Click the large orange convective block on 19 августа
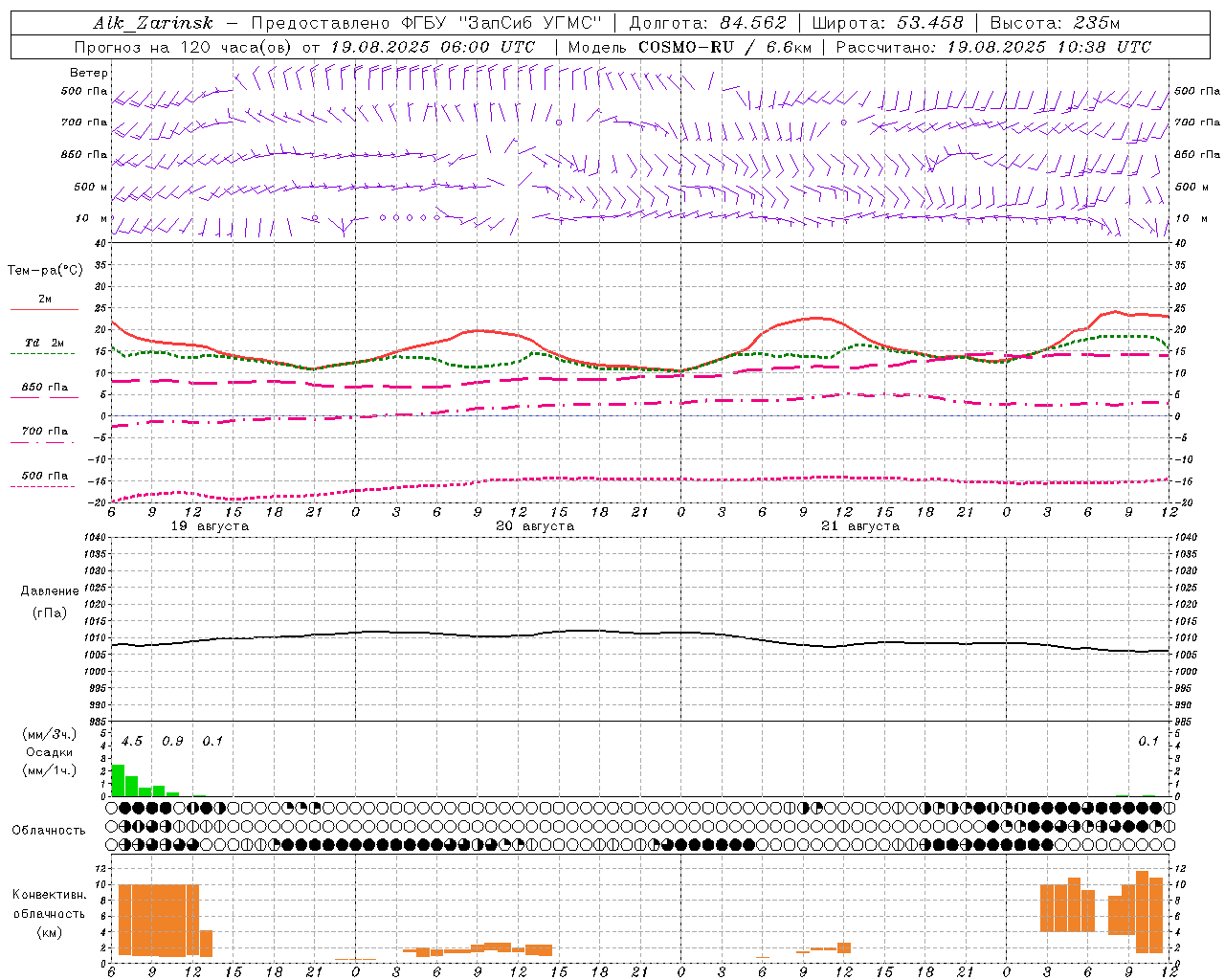The height and width of the screenshot is (980, 1225). (158, 920)
